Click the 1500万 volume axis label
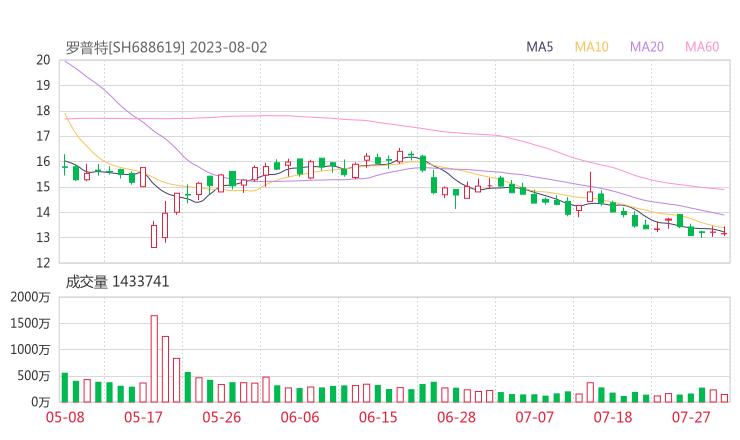Screen dimensions: 740x440 pyautogui.click(x=30, y=323)
